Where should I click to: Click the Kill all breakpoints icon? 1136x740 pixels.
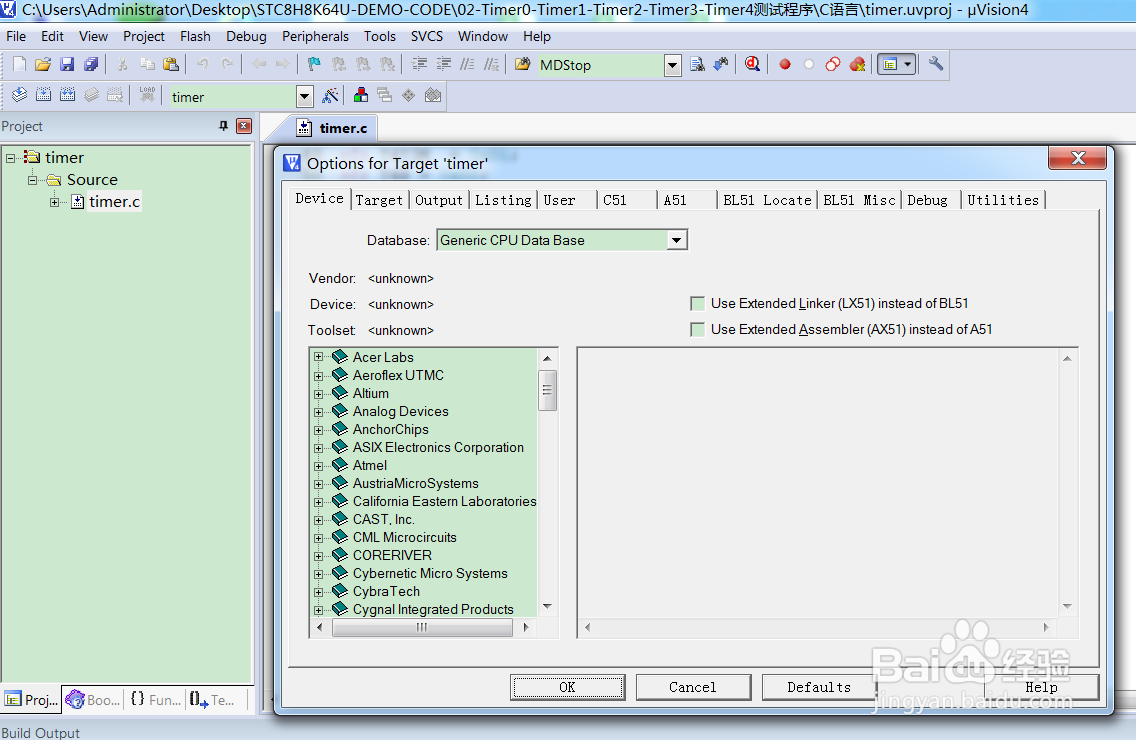[x=857, y=65]
